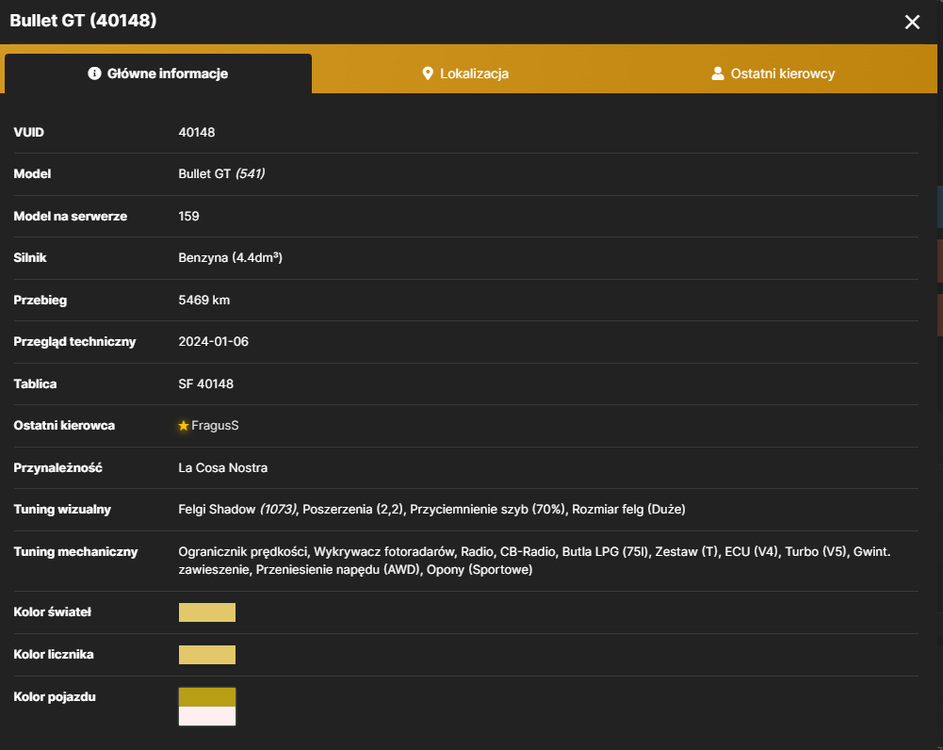Click the Tuning wizualny label
This screenshot has height=750, width=943.
pos(62,509)
